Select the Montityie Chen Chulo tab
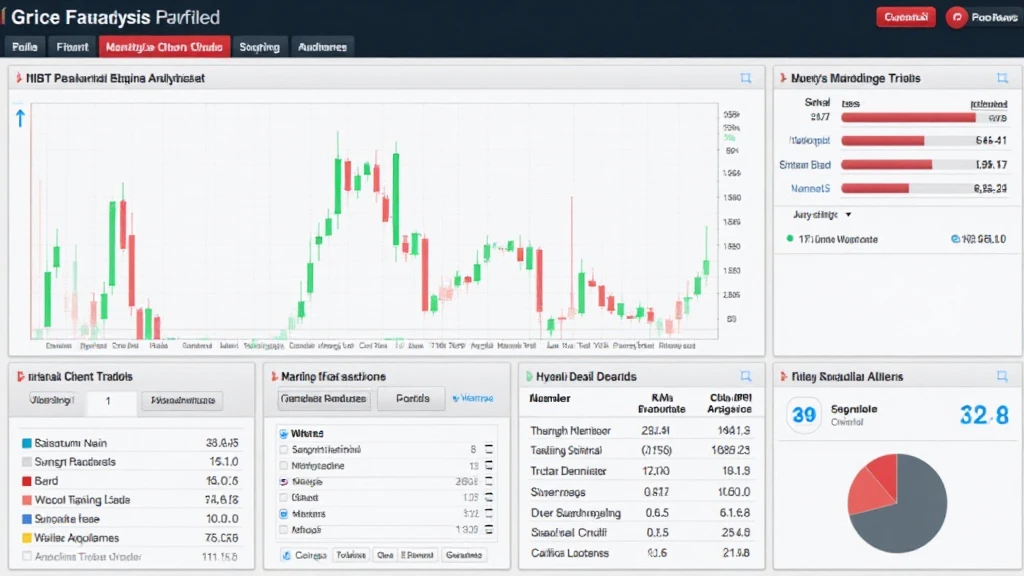This screenshot has width=1024, height=576. click(164, 47)
